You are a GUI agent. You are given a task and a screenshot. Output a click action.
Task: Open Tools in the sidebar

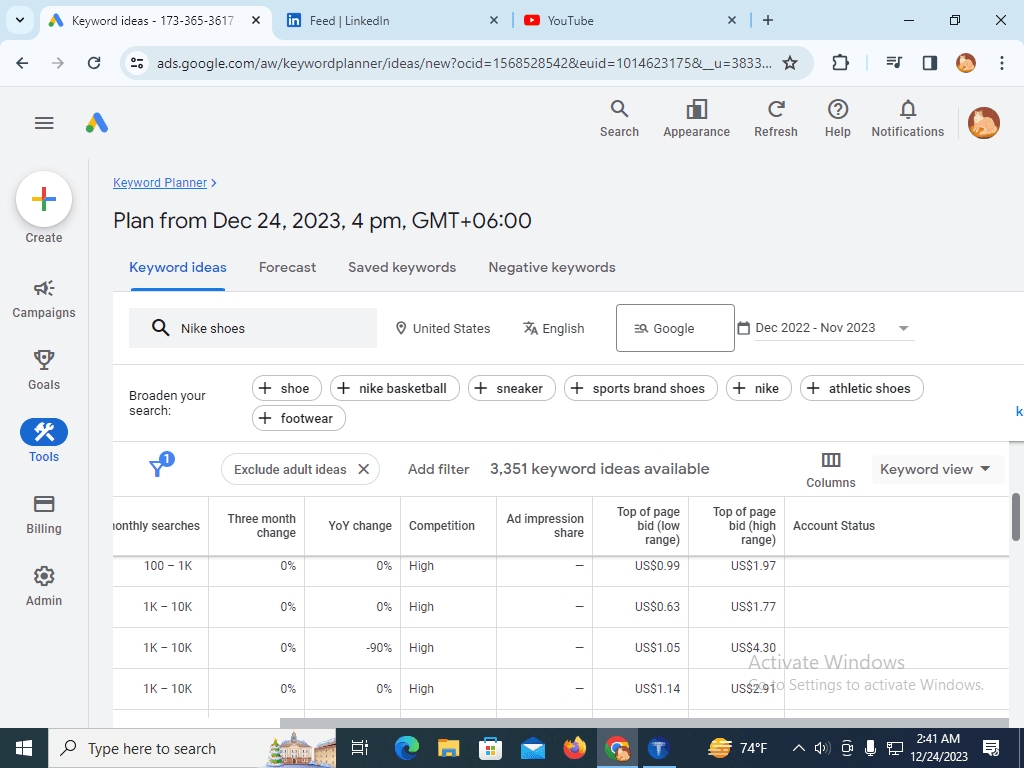(44, 441)
